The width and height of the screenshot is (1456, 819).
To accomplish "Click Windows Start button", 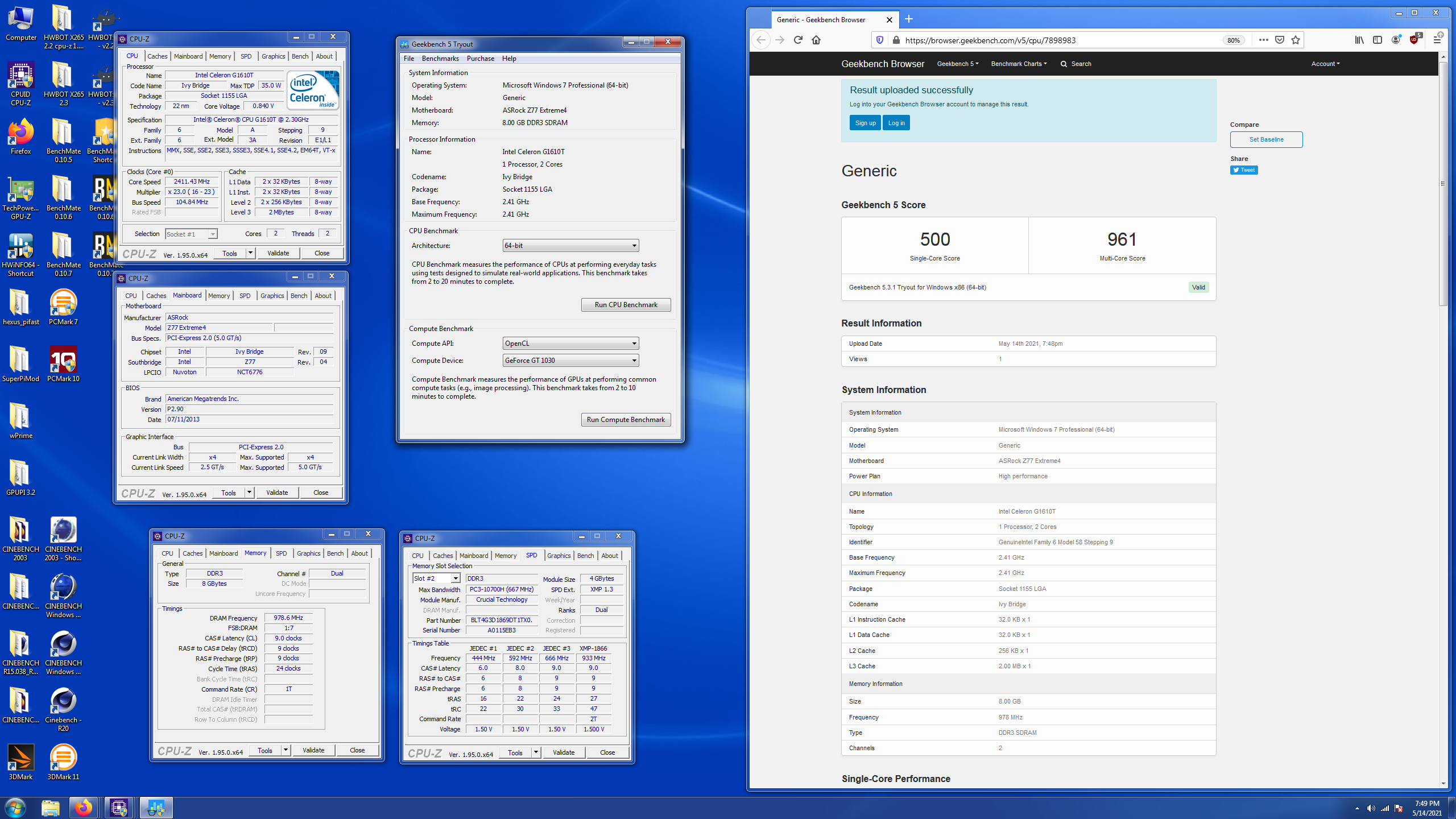I will (15, 808).
